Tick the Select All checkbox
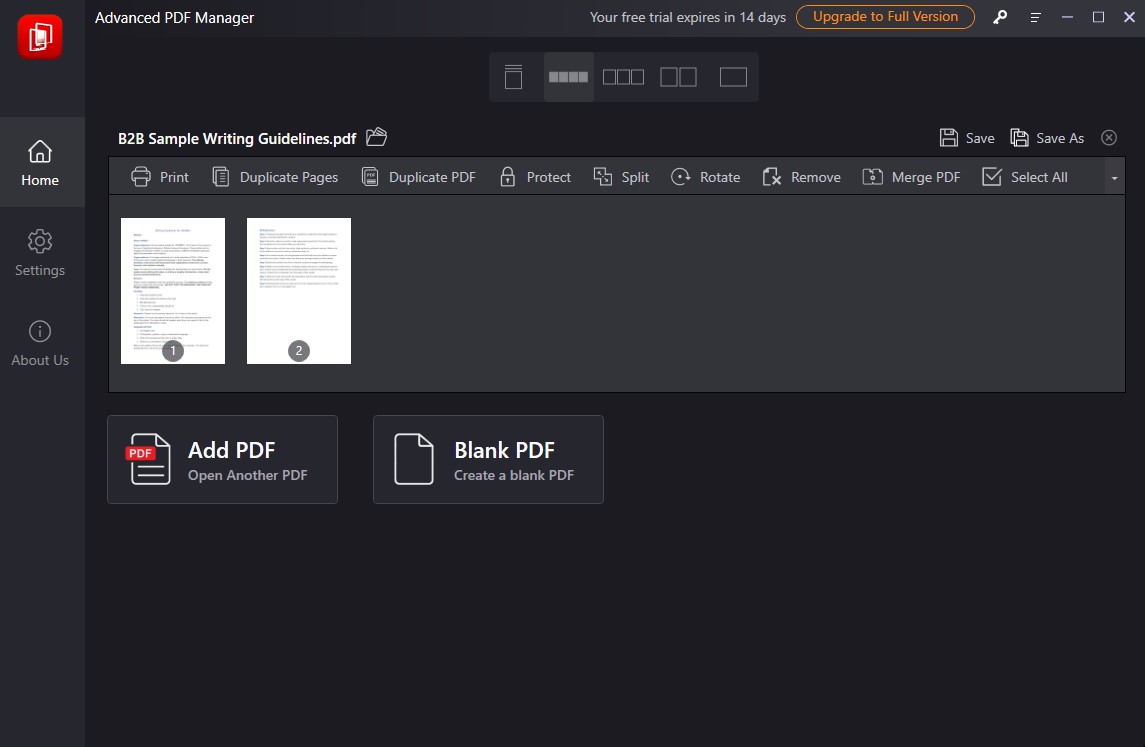Screen dimensions: 1145x747 click(992, 177)
